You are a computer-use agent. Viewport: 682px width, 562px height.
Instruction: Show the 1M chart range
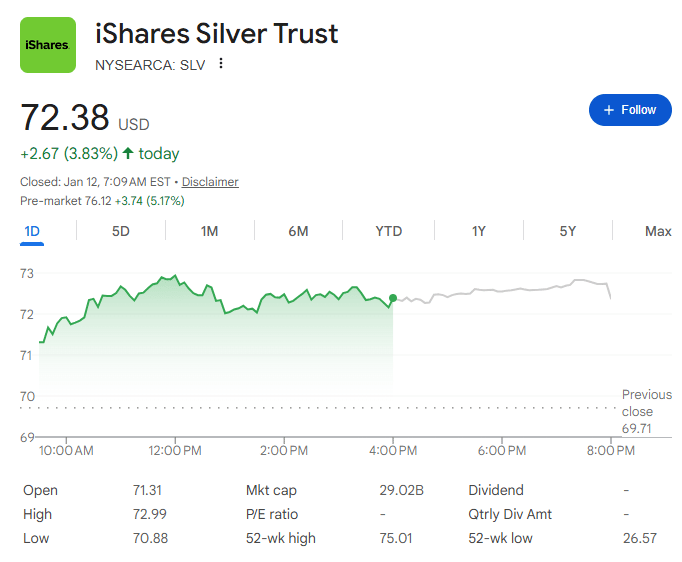pyautogui.click(x=209, y=231)
